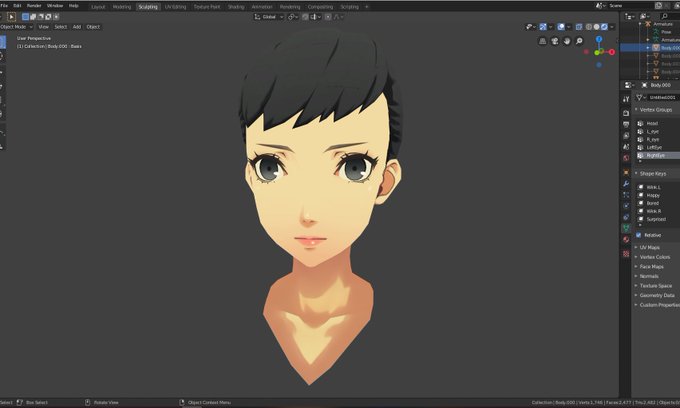This screenshot has width=680, height=408.
Task: Open the Render menu
Action: [34, 6]
